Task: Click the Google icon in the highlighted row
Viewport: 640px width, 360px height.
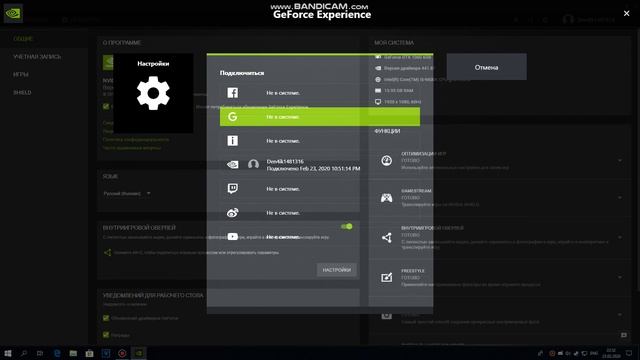Action: [233, 117]
